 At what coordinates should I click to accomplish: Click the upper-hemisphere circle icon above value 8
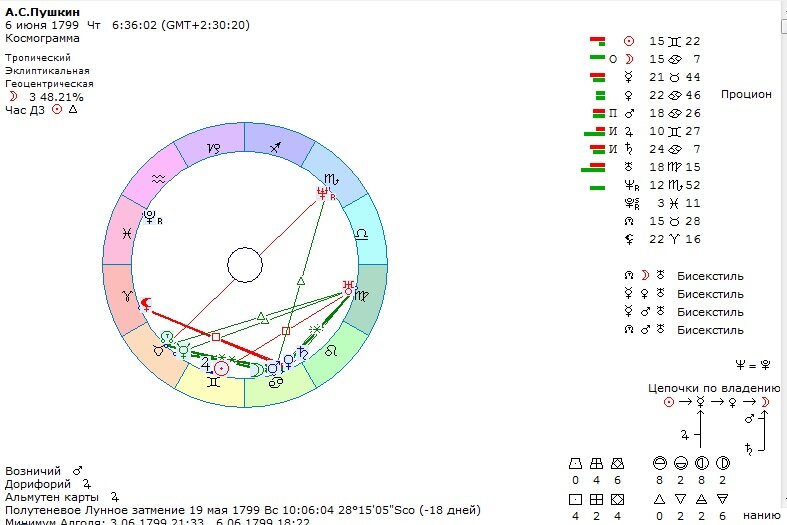point(660,463)
